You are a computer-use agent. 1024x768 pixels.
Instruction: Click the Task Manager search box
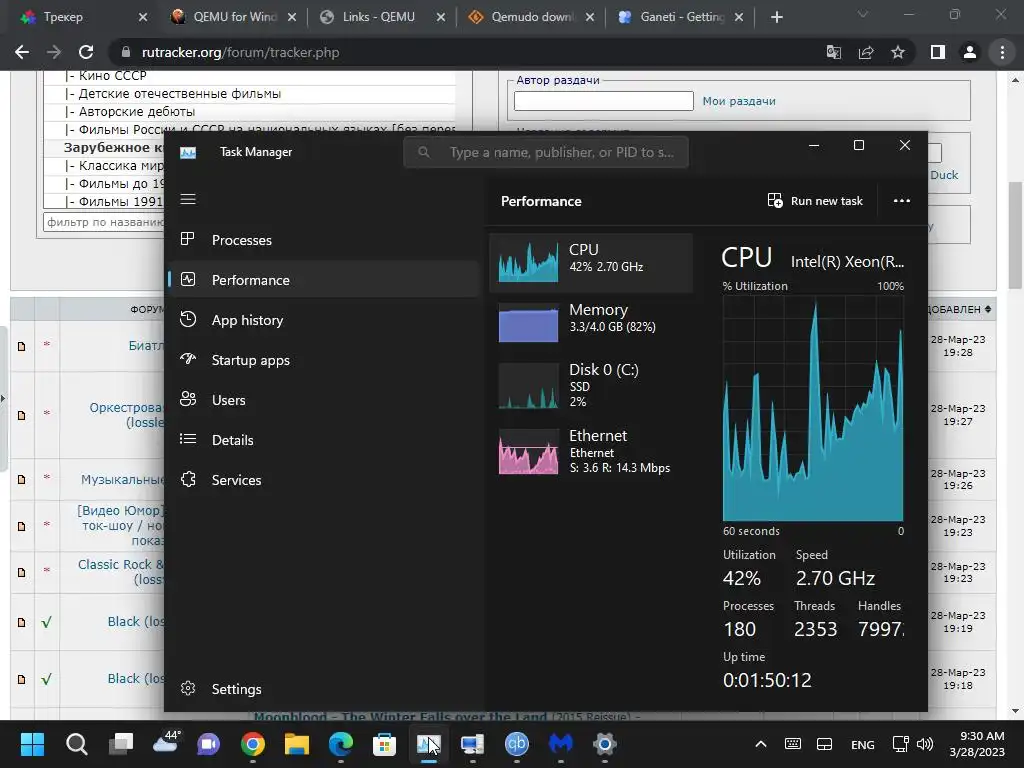coord(546,152)
